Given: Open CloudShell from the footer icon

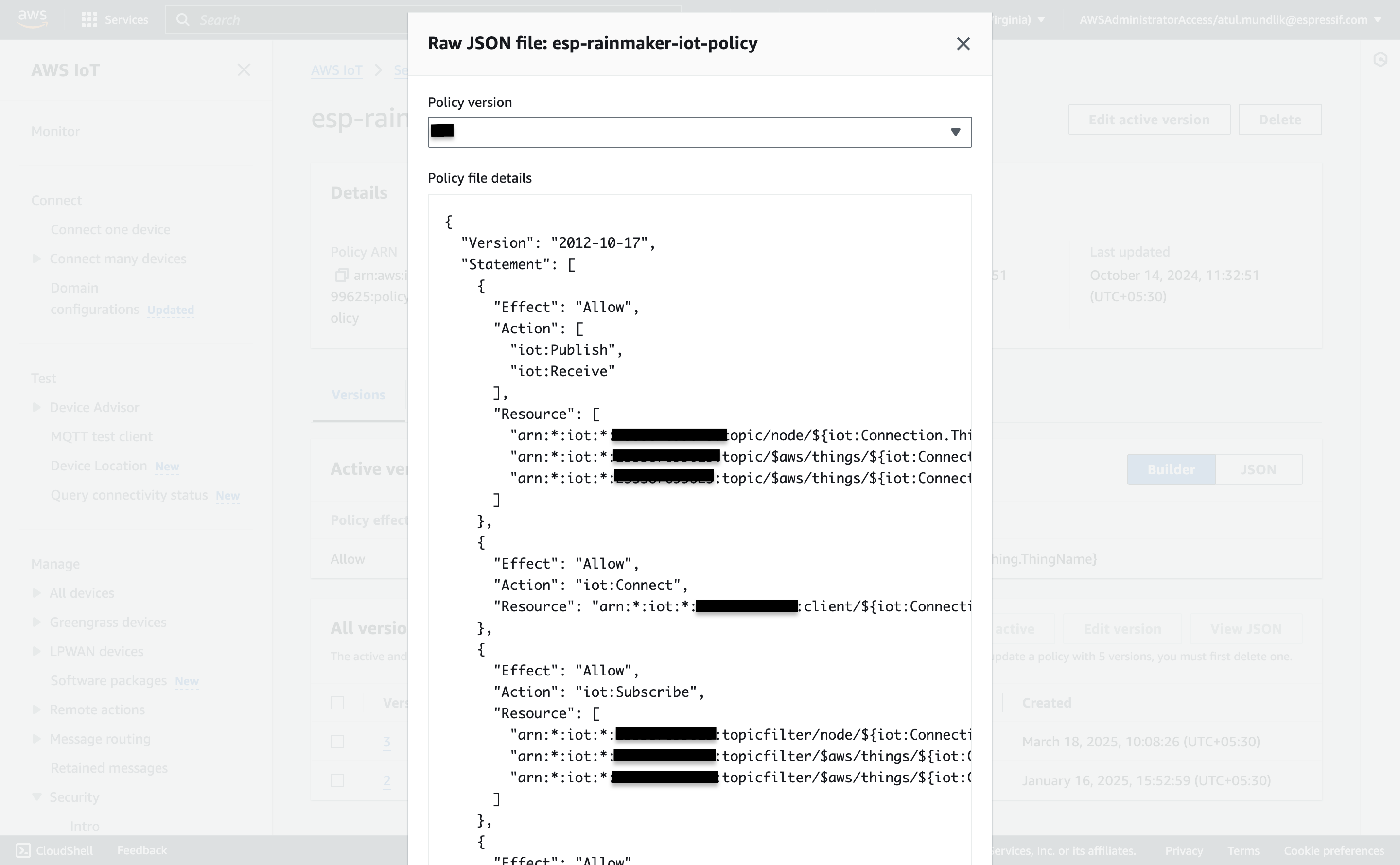Looking at the screenshot, I should coord(23,850).
